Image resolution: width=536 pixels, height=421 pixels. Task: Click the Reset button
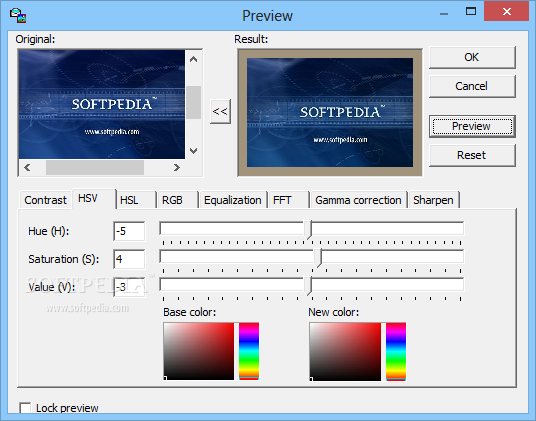click(472, 155)
